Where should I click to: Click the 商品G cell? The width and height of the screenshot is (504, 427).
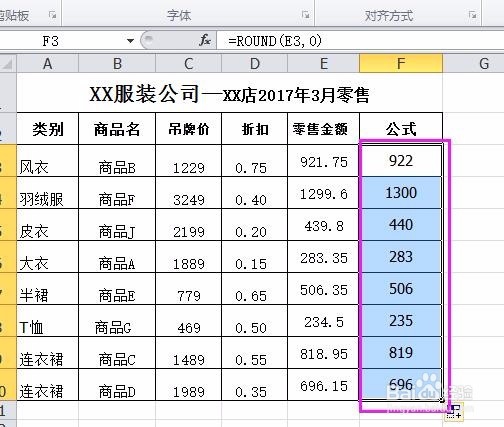coord(117,321)
